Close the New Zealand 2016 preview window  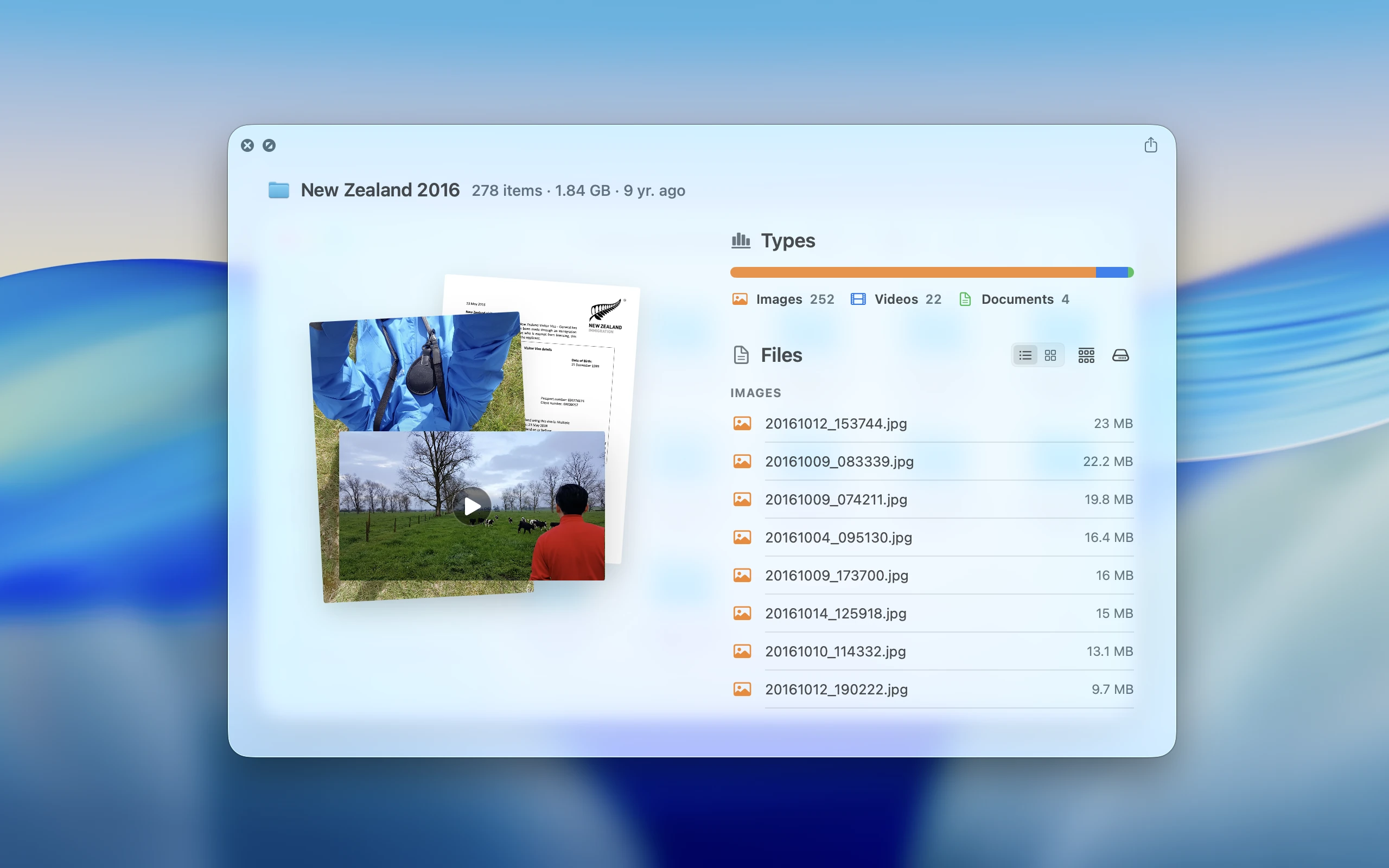(x=247, y=145)
